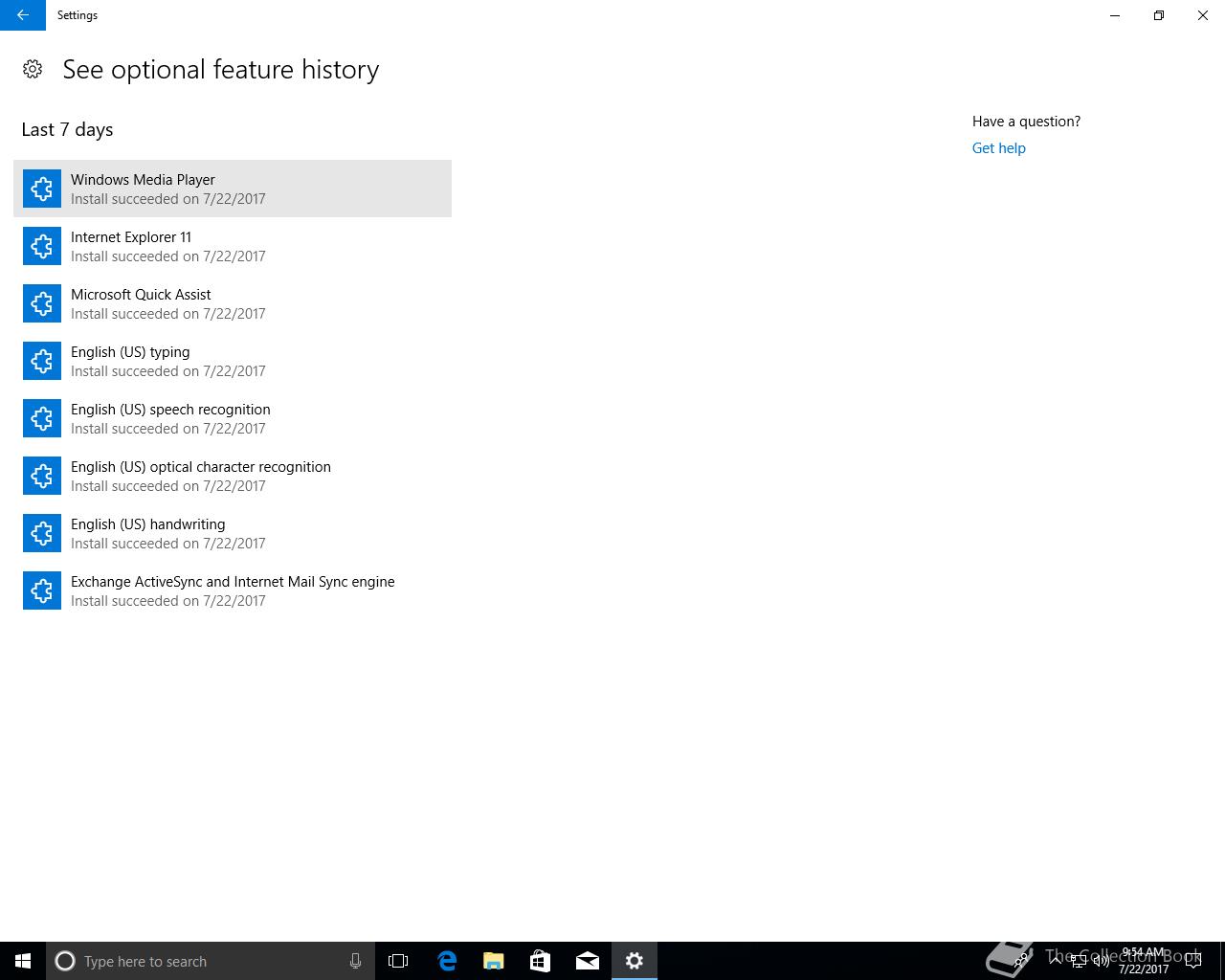The width and height of the screenshot is (1225, 980).
Task: Open the Action Center notifications icon
Action: [x=1192, y=961]
